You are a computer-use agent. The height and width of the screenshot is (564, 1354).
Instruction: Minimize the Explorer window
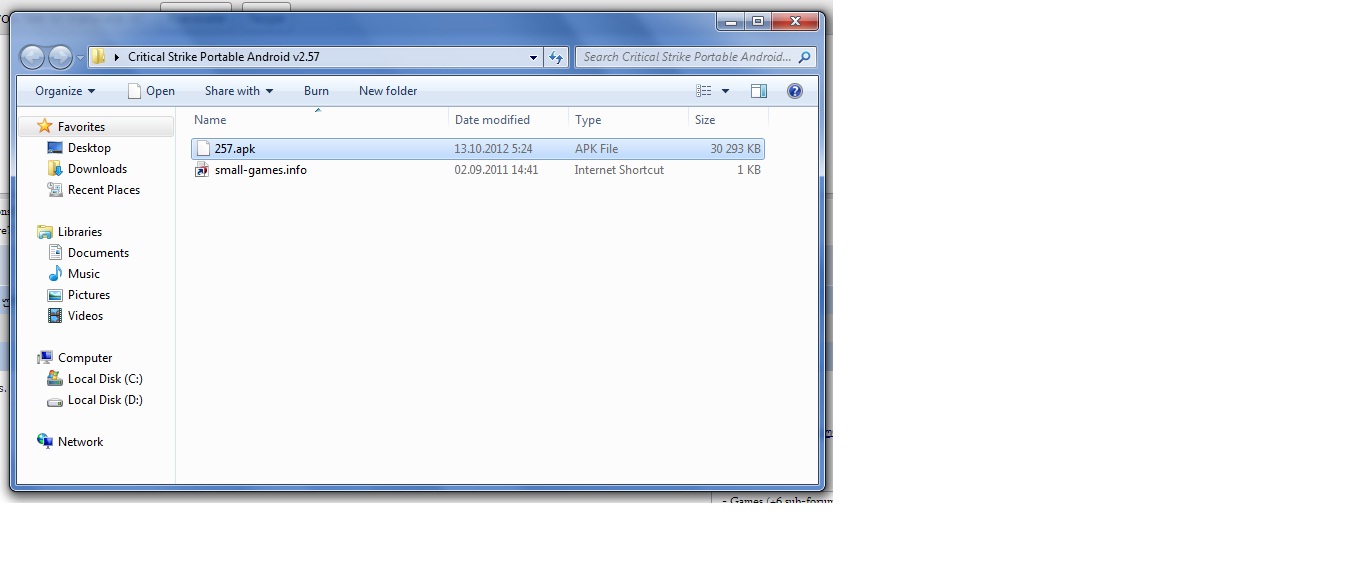731,21
